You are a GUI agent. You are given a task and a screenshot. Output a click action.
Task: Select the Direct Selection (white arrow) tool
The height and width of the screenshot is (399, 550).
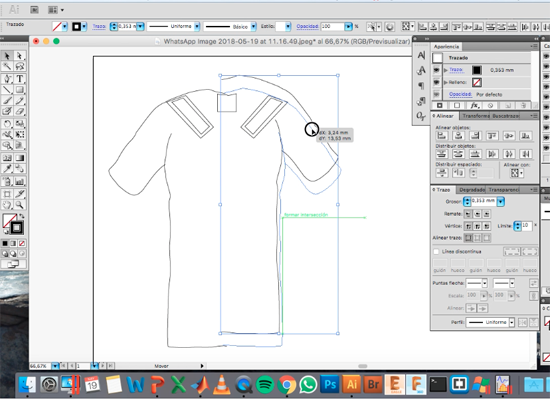(20, 55)
